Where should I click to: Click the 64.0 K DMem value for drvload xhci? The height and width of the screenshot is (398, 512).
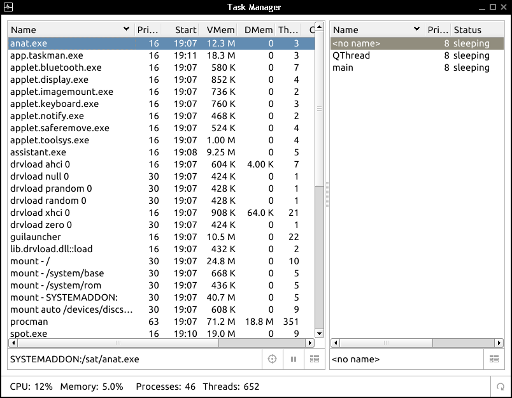(260, 213)
